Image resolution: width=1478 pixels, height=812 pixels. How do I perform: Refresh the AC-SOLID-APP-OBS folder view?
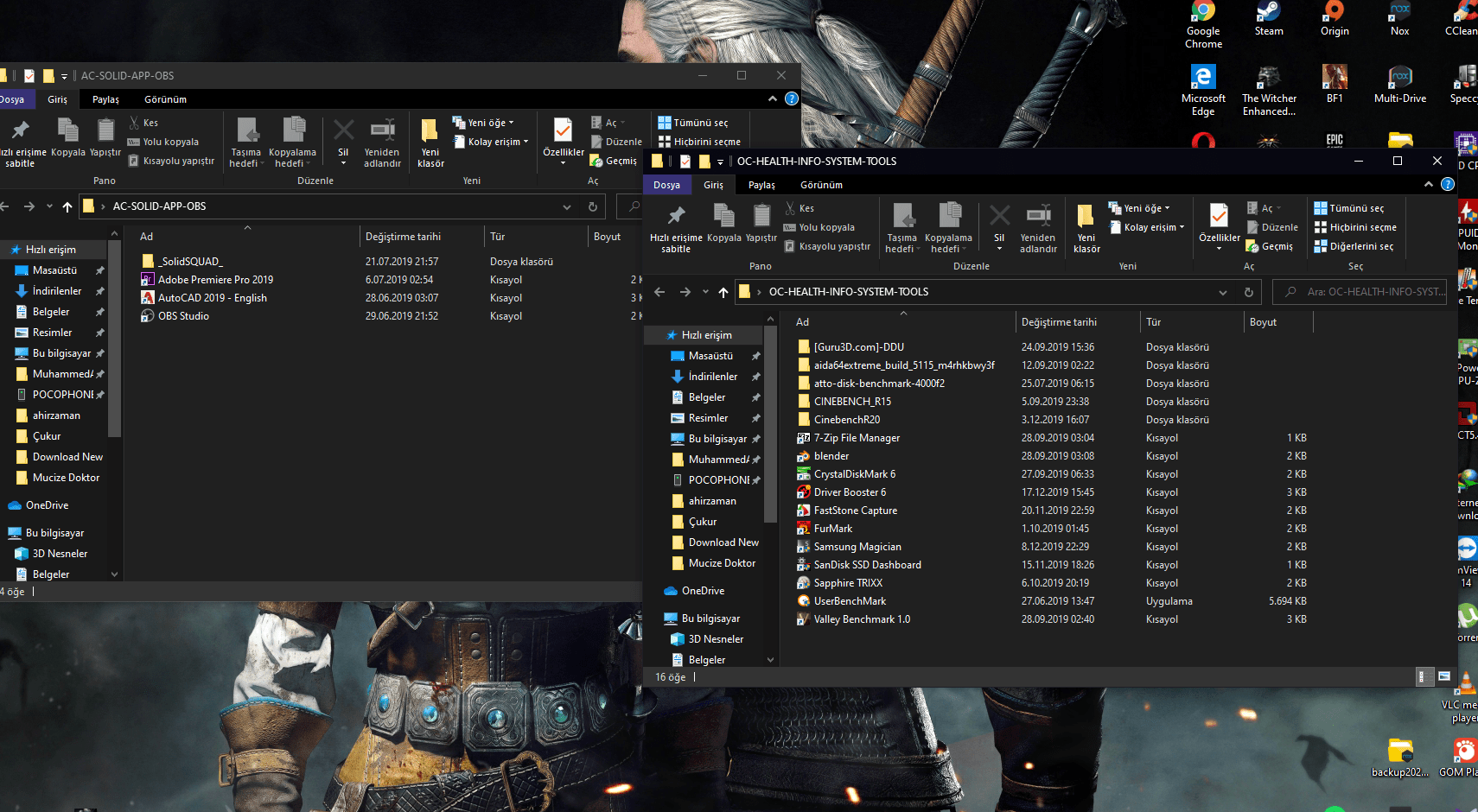click(592, 206)
